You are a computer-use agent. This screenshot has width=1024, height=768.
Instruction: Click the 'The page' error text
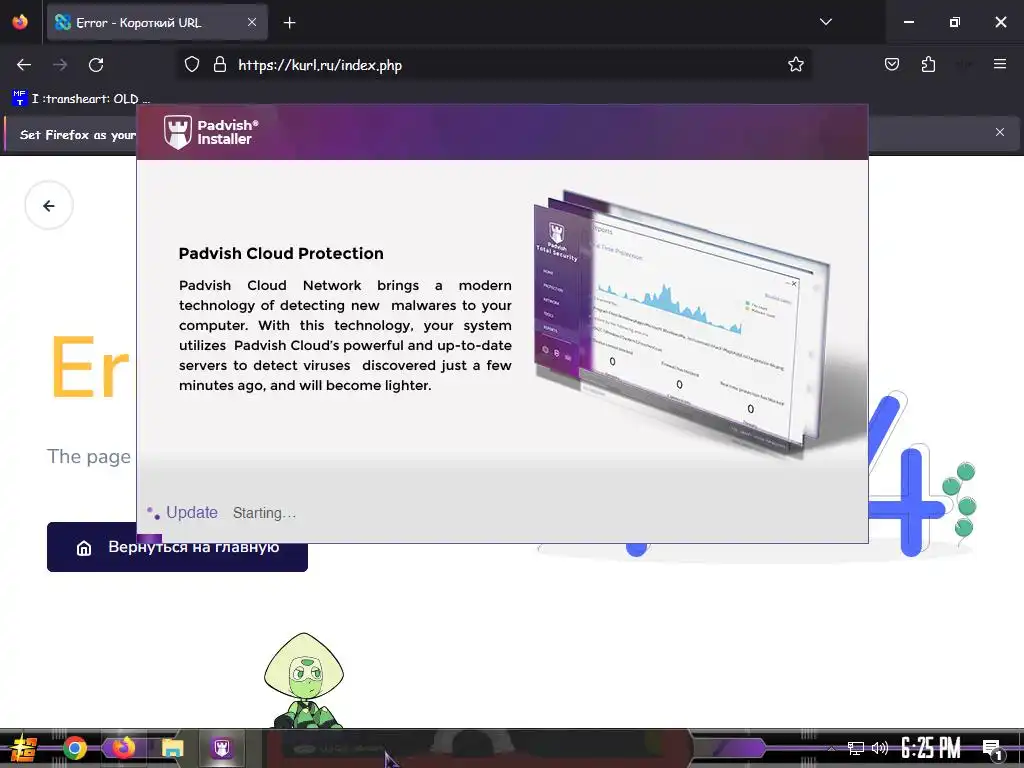pyautogui.click(x=89, y=456)
